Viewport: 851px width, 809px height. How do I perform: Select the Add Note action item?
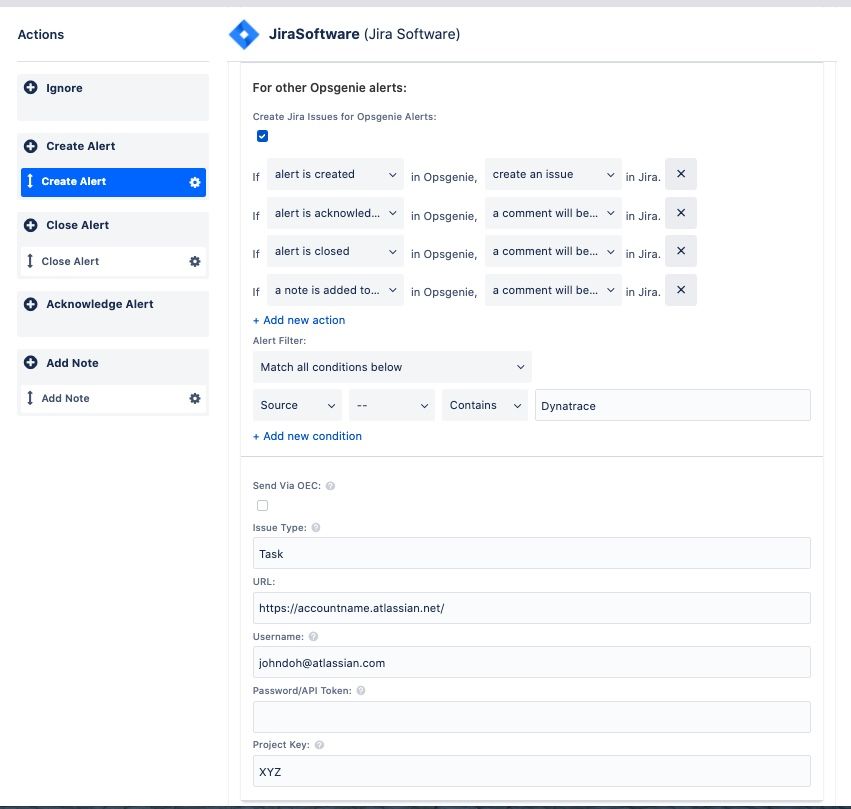click(x=113, y=398)
